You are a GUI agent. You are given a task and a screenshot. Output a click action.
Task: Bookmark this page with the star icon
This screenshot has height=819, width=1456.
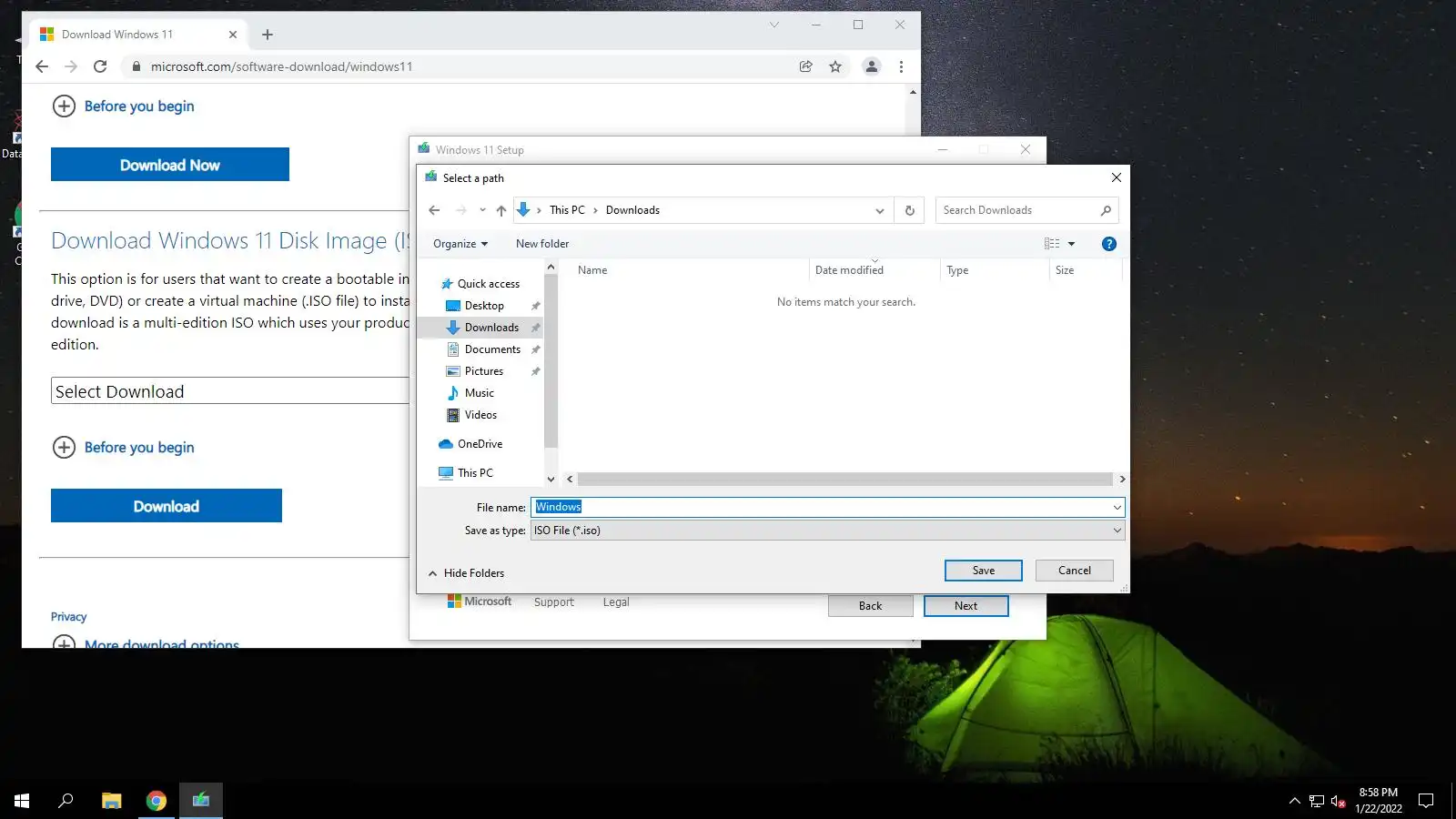click(835, 66)
